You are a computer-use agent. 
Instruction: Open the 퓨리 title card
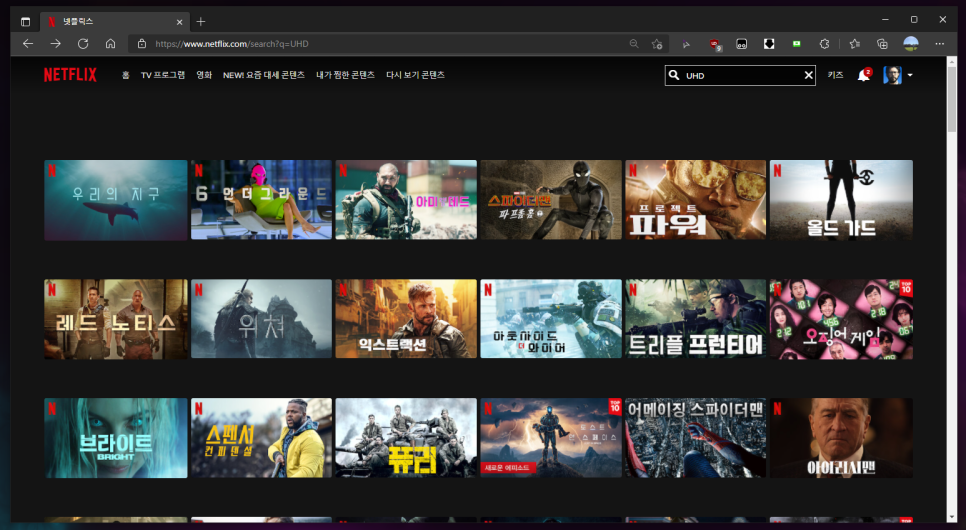[x=406, y=438]
